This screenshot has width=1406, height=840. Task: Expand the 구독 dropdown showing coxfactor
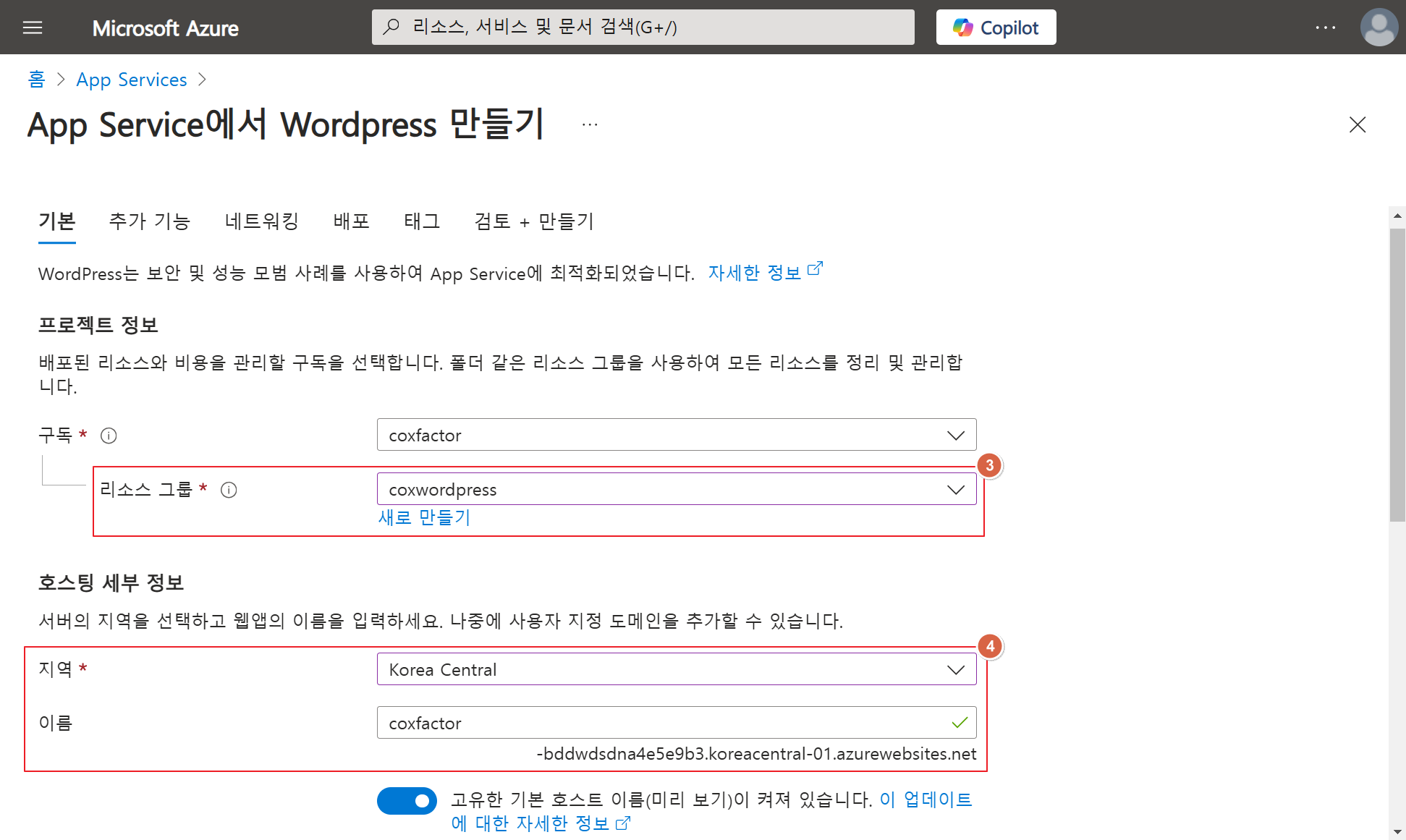pos(677,435)
